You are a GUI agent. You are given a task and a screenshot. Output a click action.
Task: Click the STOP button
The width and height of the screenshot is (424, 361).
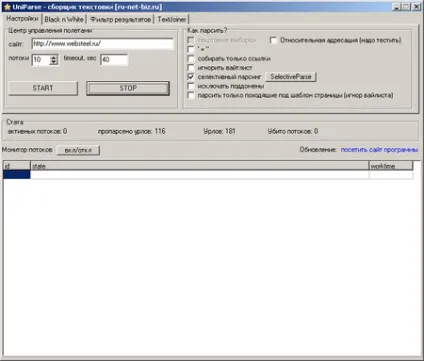128,88
